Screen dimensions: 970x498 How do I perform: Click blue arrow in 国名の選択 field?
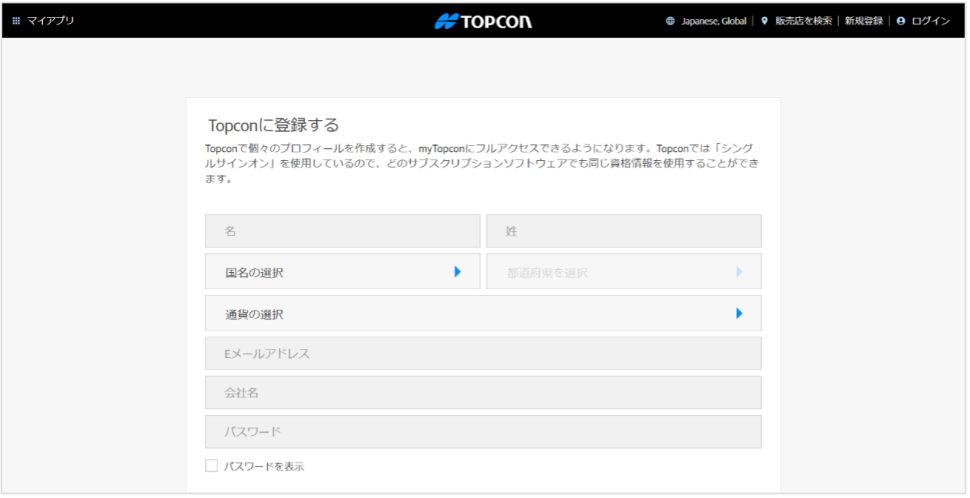(x=457, y=271)
